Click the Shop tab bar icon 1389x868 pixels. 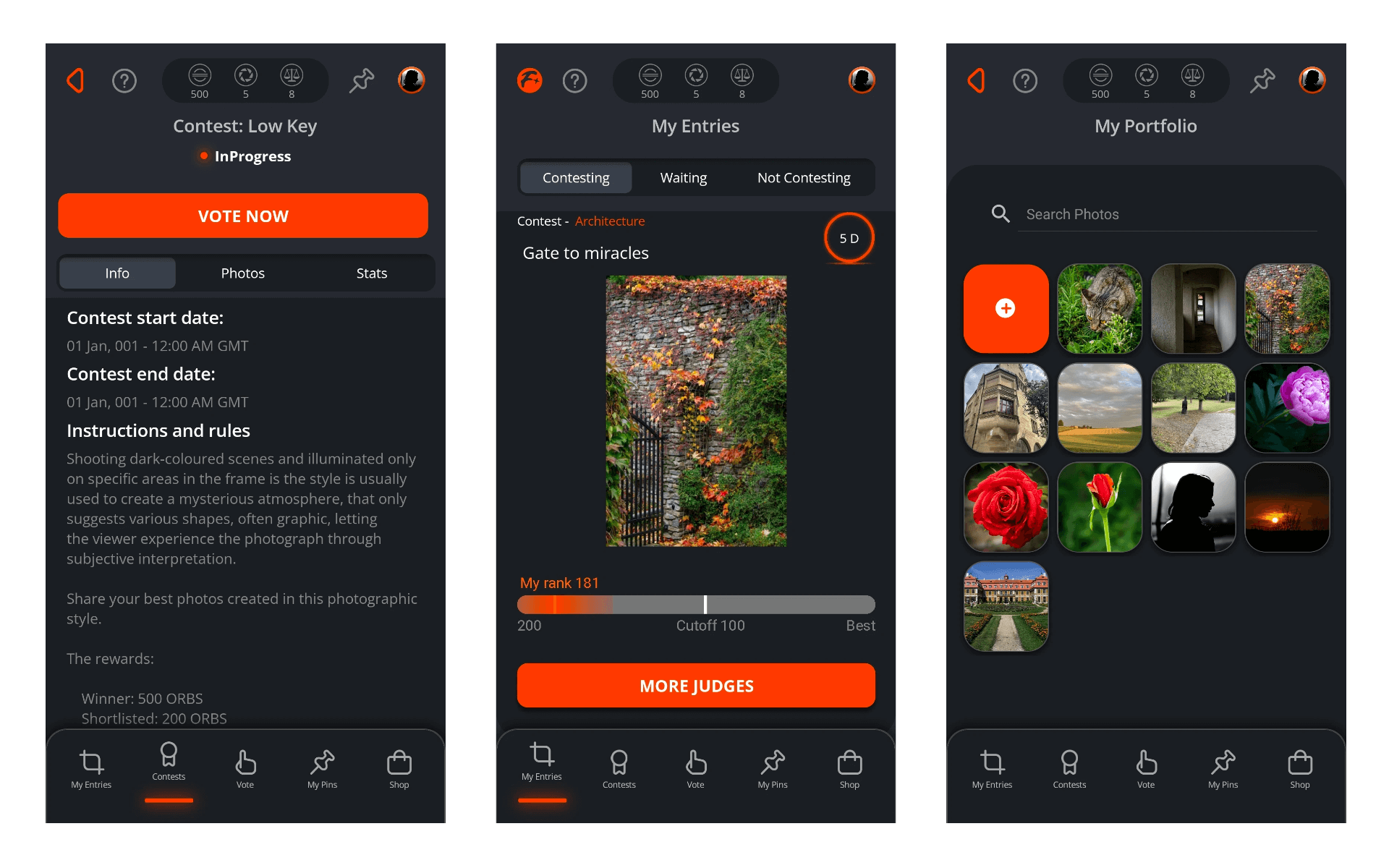coord(399,762)
